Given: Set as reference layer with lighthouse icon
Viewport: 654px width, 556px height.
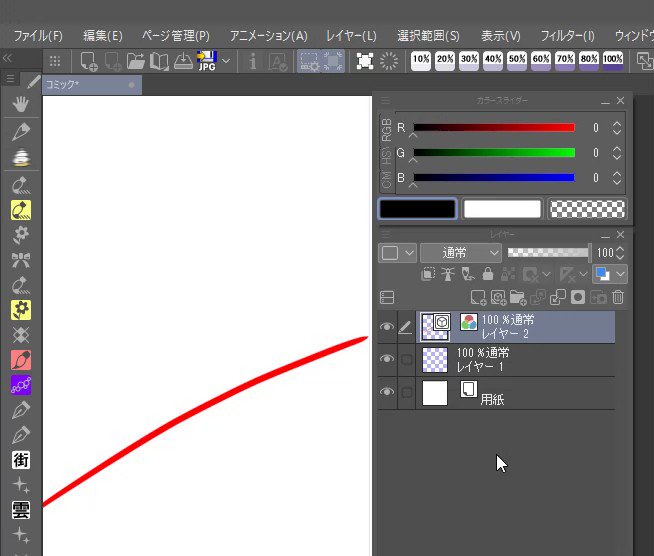Looking at the screenshot, I should coord(448,274).
